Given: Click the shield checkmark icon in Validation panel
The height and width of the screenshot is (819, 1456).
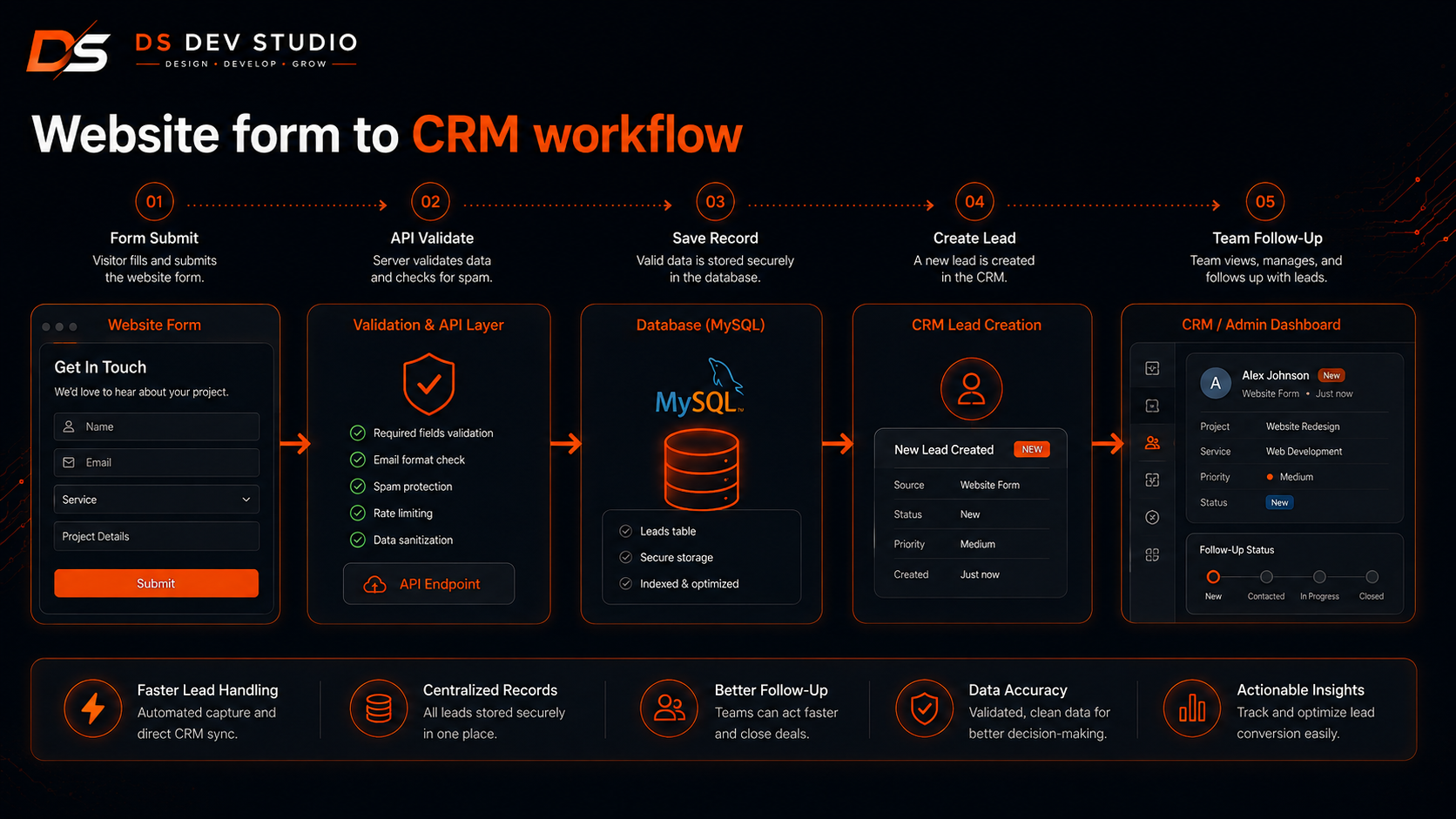Looking at the screenshot, I should (428, 384).
